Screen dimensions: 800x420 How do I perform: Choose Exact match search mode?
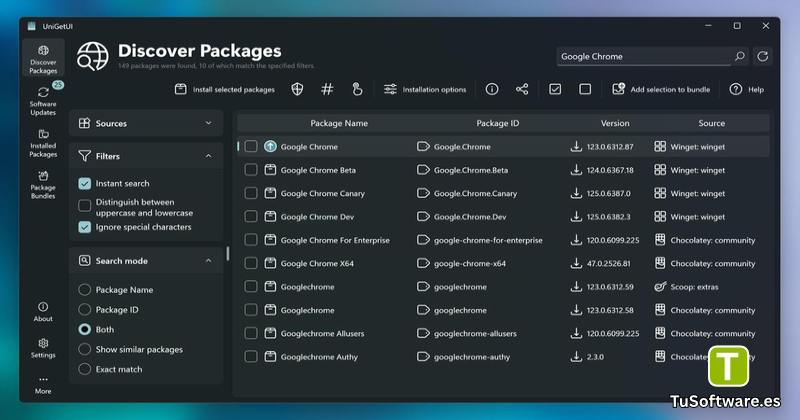85,369
